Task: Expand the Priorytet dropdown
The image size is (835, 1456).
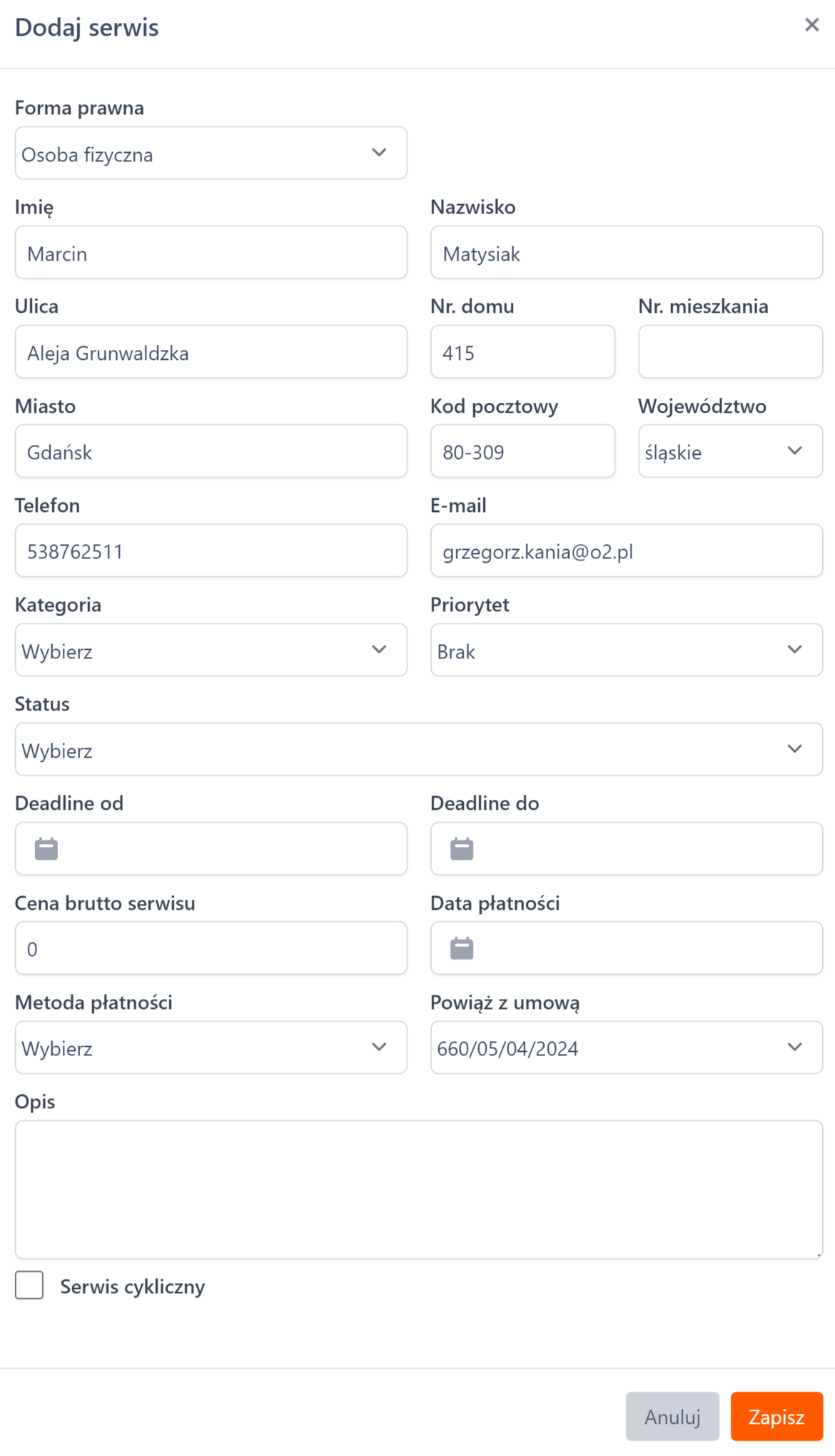Action: tap(626, 651)
